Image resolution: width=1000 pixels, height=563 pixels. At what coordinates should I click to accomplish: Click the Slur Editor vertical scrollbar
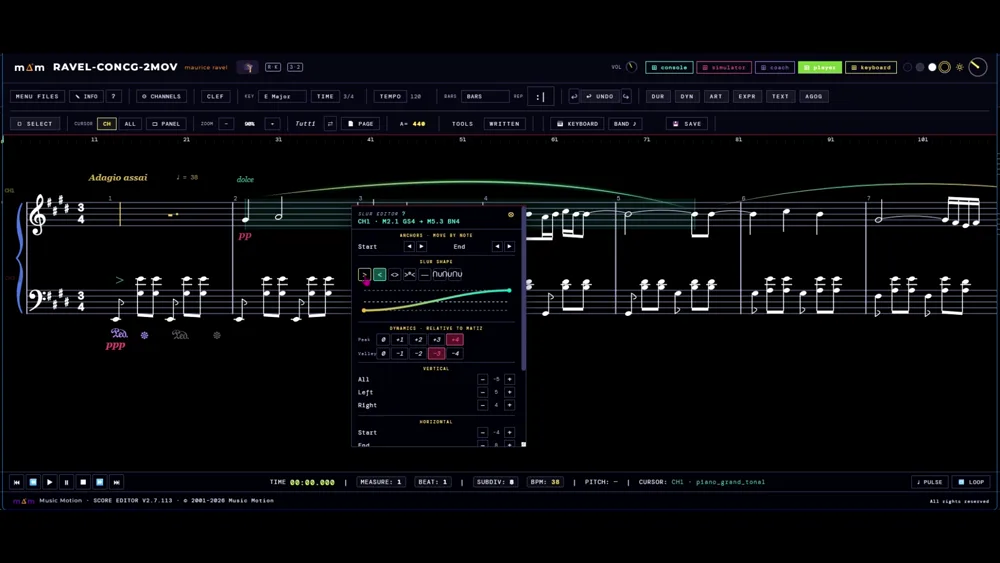click(x=524, y=290)
